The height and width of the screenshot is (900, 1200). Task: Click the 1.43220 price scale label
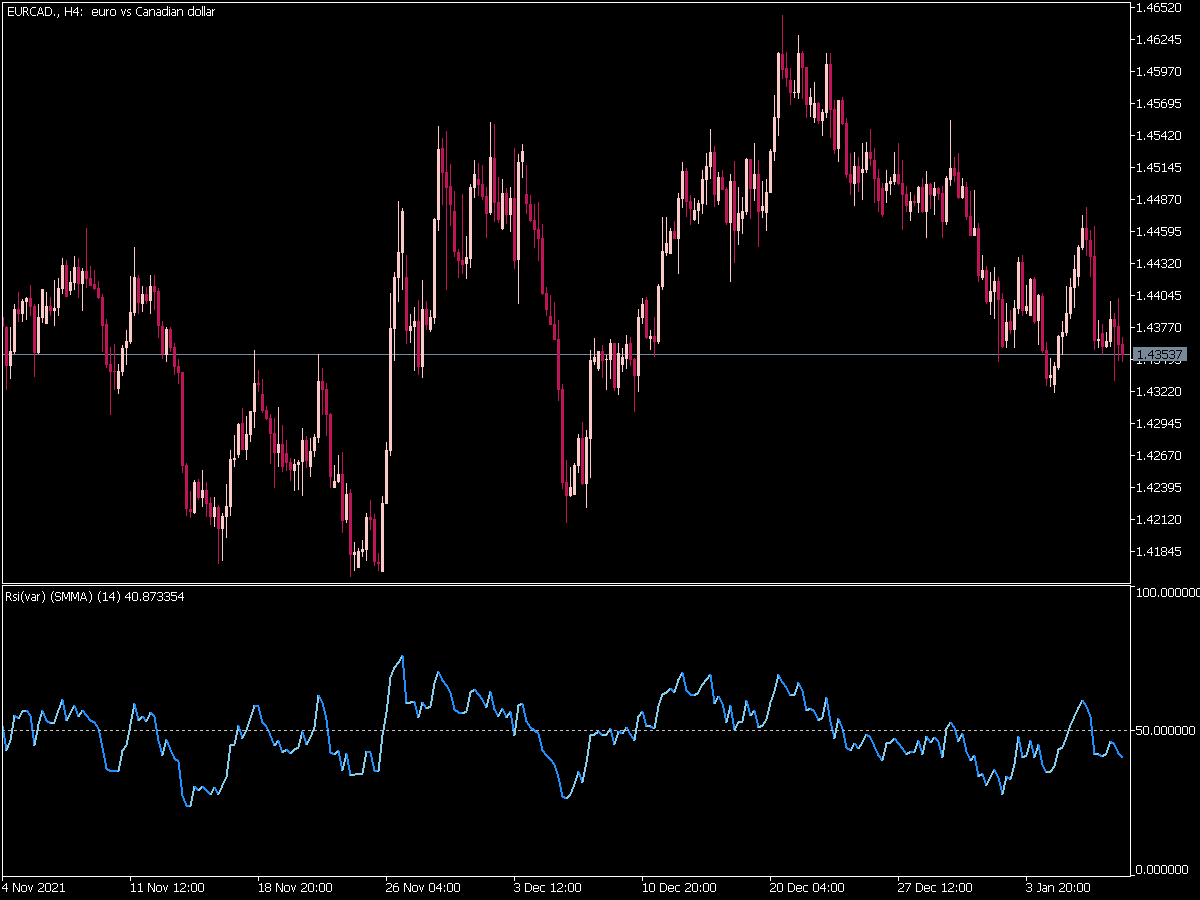[x=1161, y=392]
